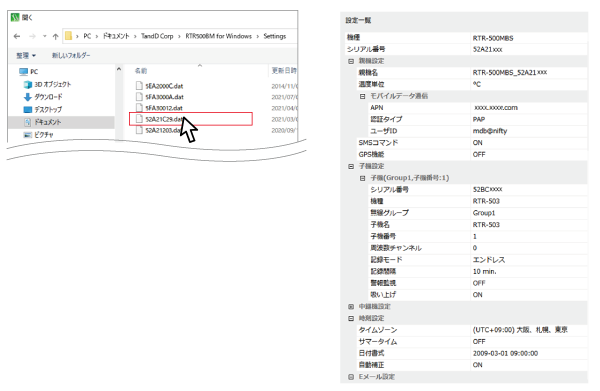Expand the 中継機設定 section

click(351, 307)
